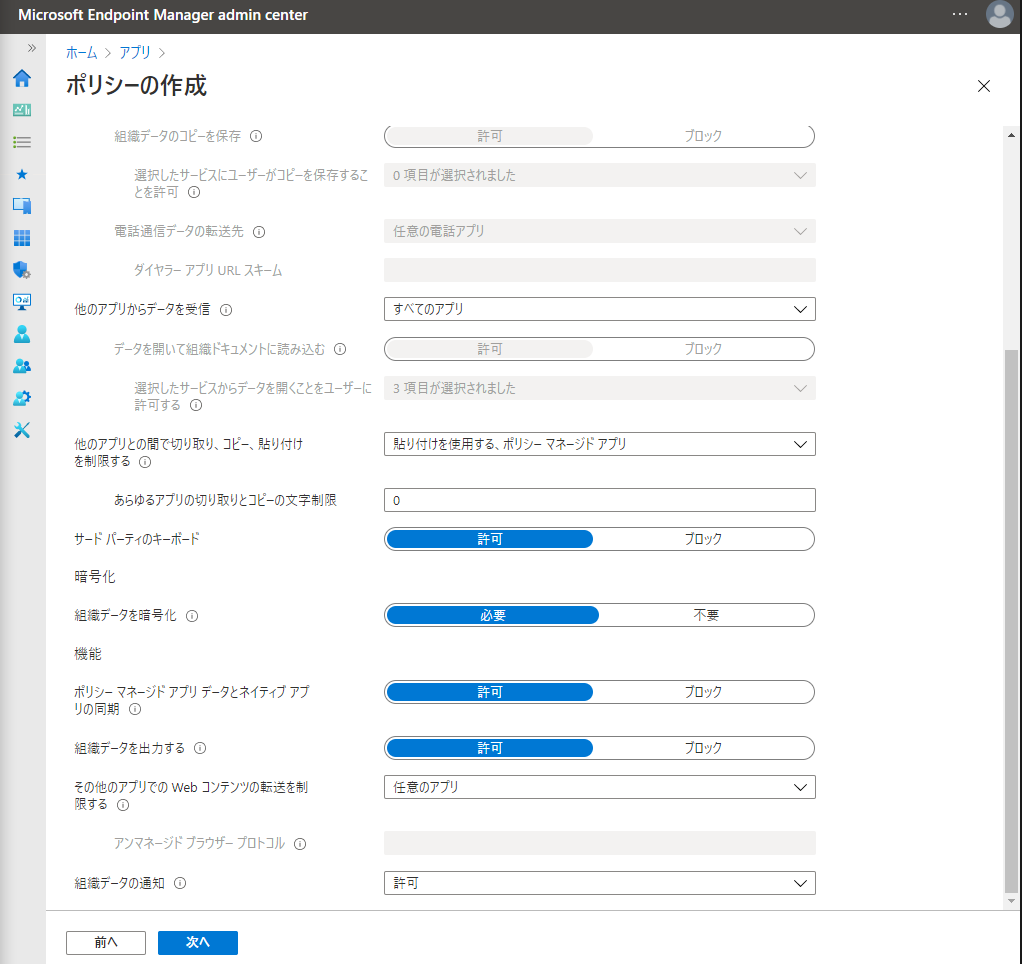Open Troubleshooting tools wrench icon
1022x964 pixels.
[x=22, y=430]
